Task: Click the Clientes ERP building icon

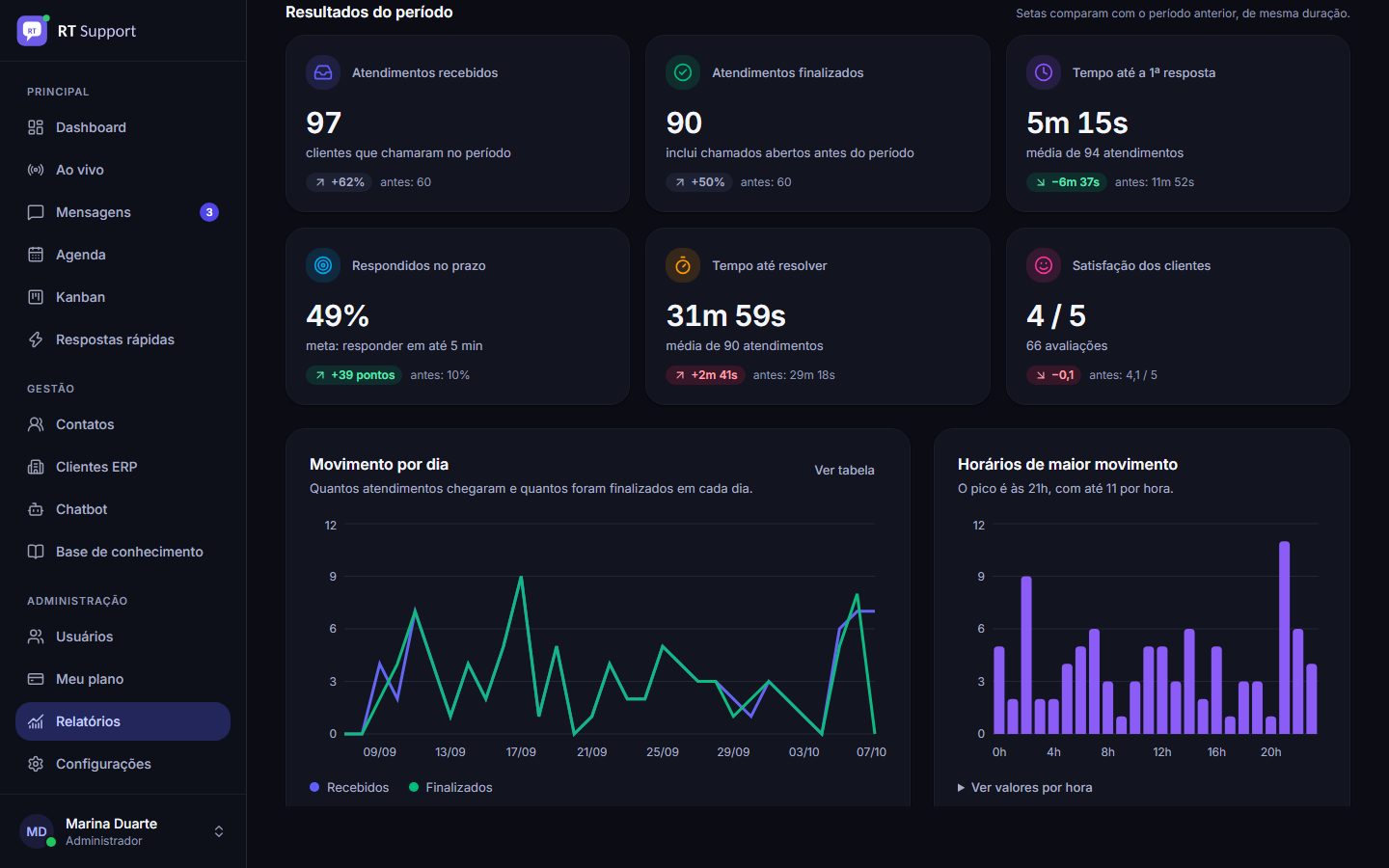Action: (36, 467)
